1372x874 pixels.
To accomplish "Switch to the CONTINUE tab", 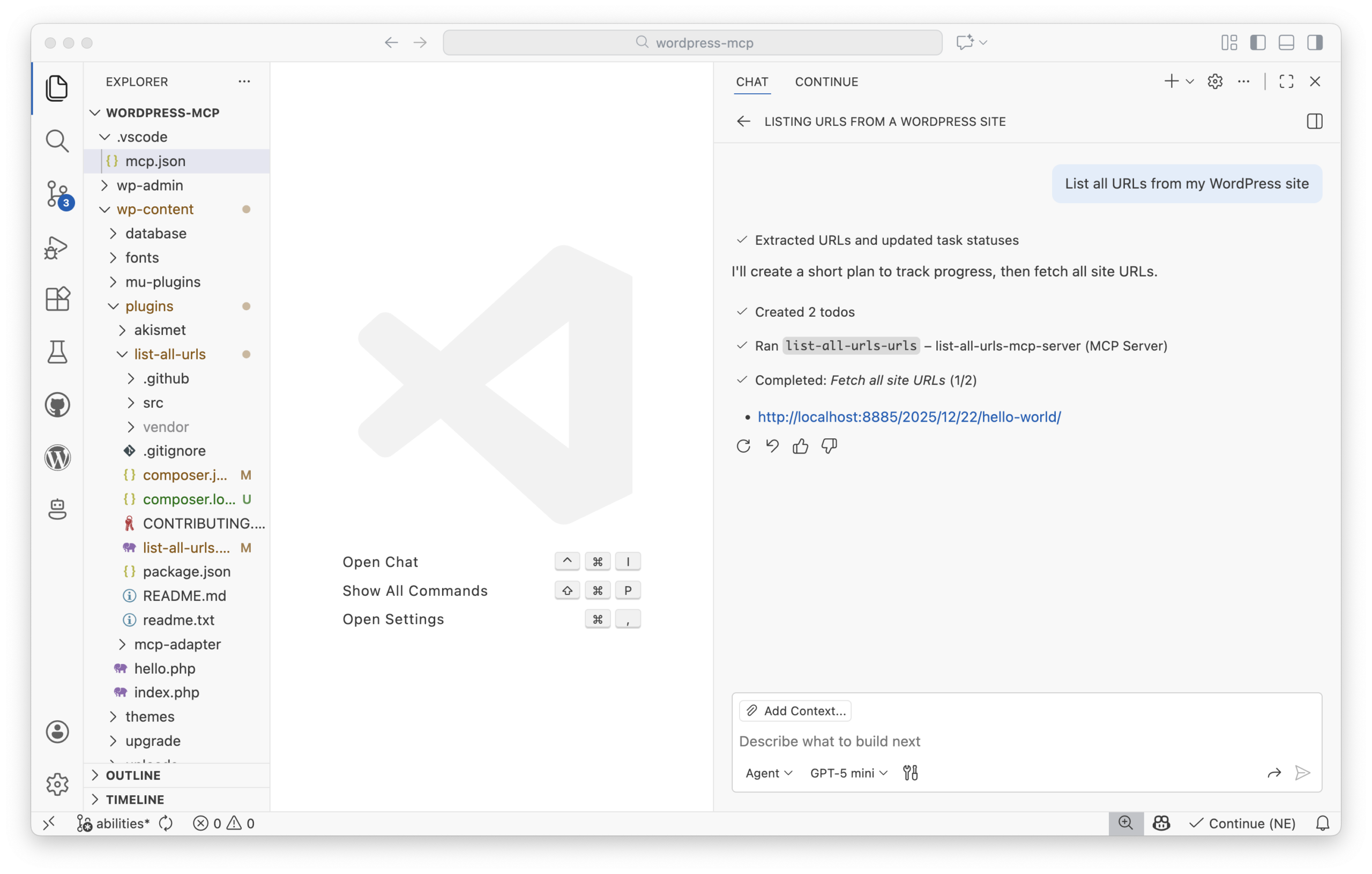I will (827, 81).
